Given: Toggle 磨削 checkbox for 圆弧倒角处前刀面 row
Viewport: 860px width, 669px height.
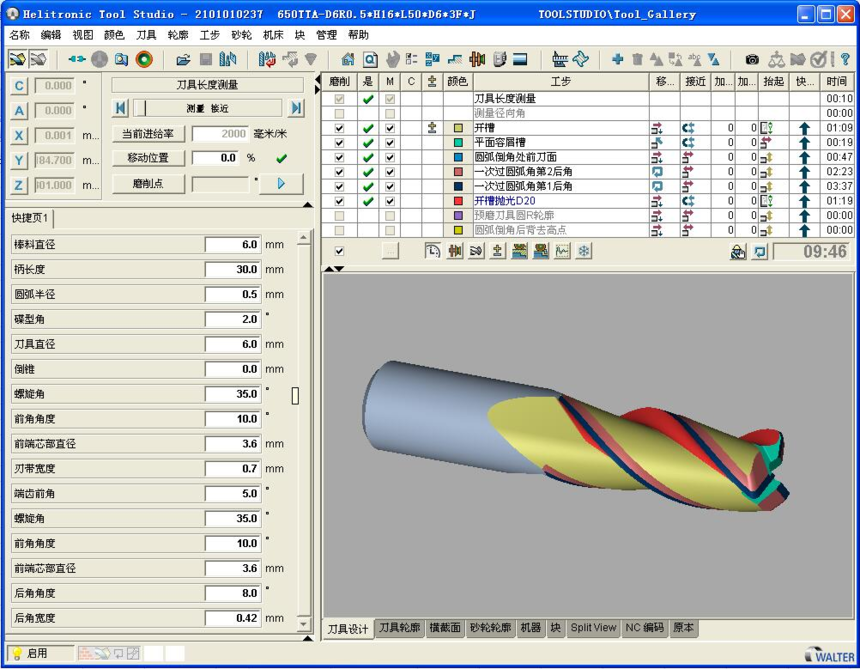Looking at the screenshot, I should (340, 157).
